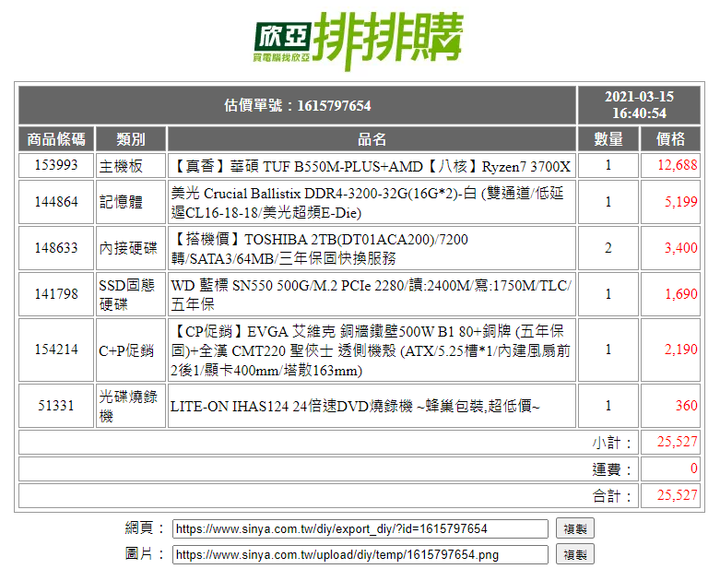
Task: Click the 商品條碼 column header
Action: point(56,139)
